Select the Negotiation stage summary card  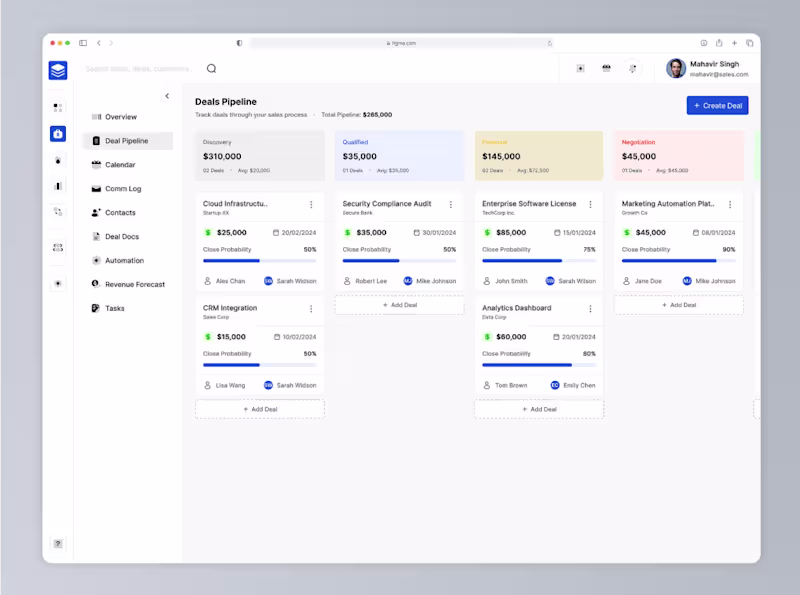tap(679, 156)
